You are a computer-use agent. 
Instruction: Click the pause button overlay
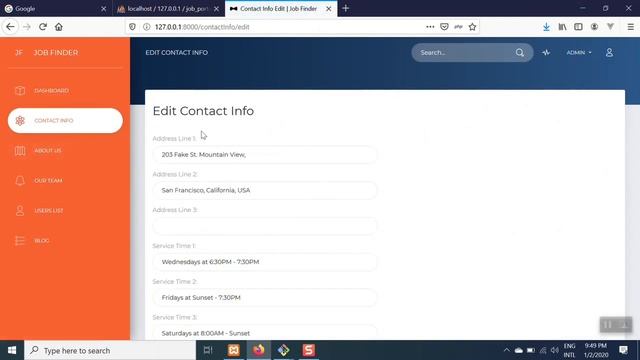(608, 325)
